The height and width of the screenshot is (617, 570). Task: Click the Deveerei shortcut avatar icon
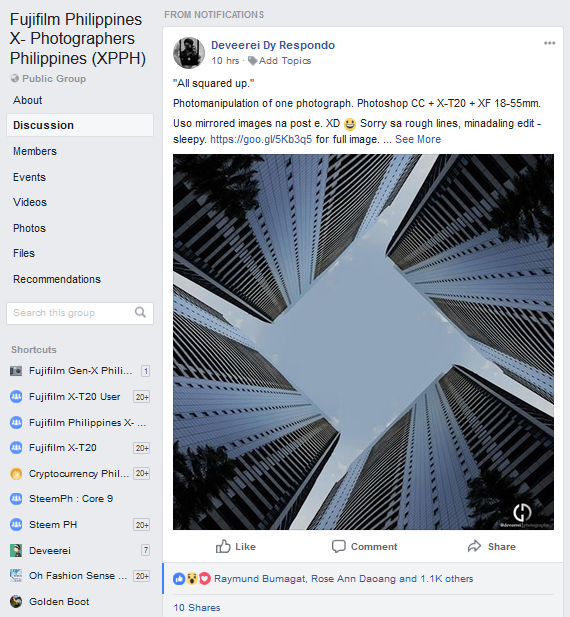click(x=16, y=550)
